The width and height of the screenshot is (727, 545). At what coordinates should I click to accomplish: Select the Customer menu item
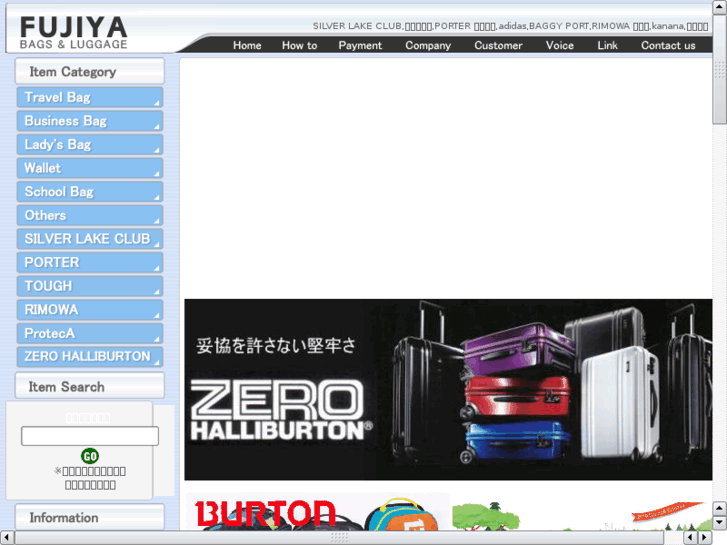pos(498,45)
